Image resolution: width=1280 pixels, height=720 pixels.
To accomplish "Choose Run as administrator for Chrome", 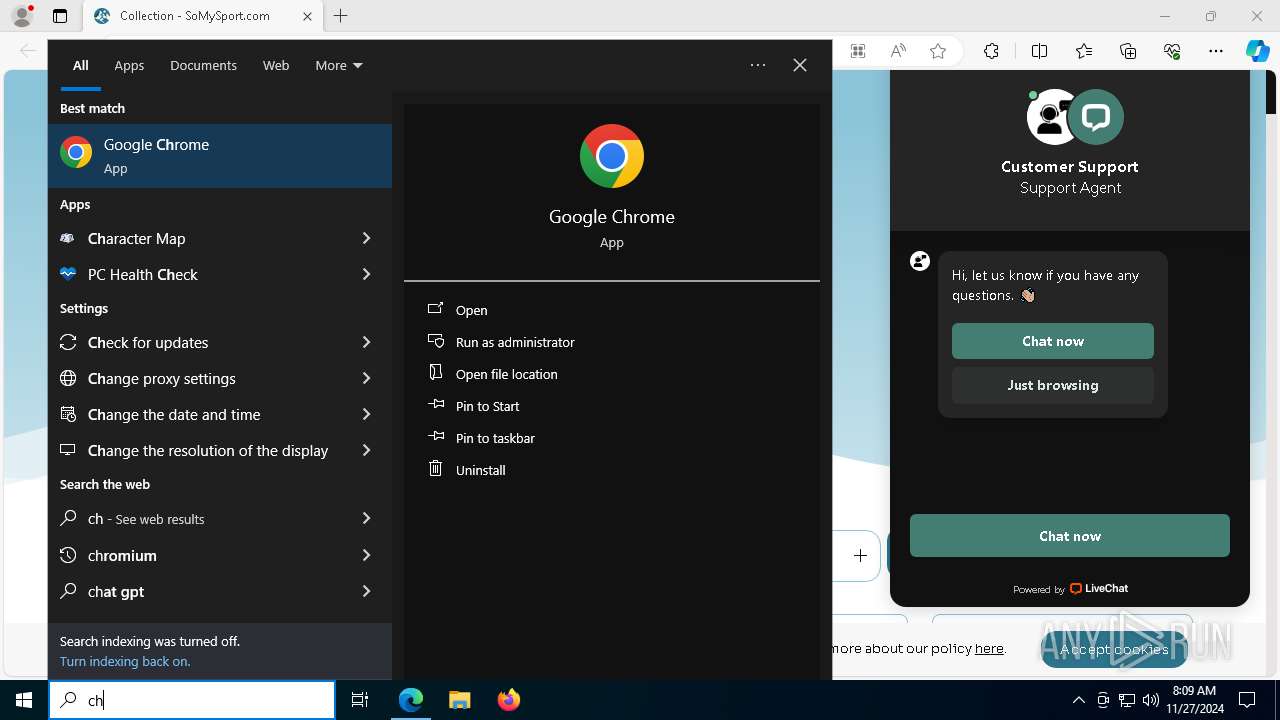I will tap(515, 342).
